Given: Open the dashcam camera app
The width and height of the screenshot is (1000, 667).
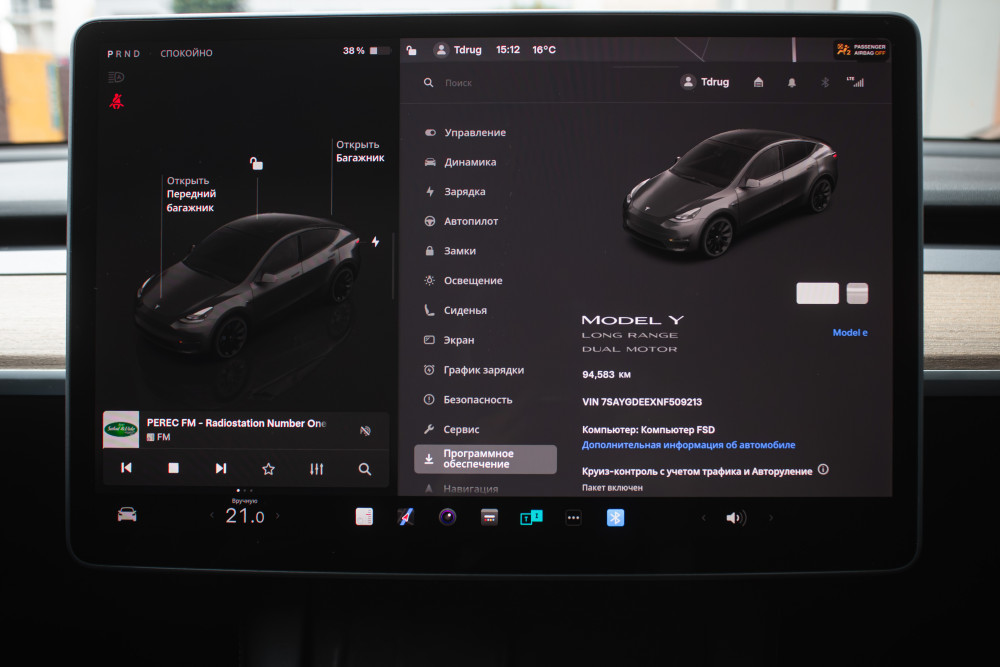Looking at the screenshot, I should [x=448, y=517].
